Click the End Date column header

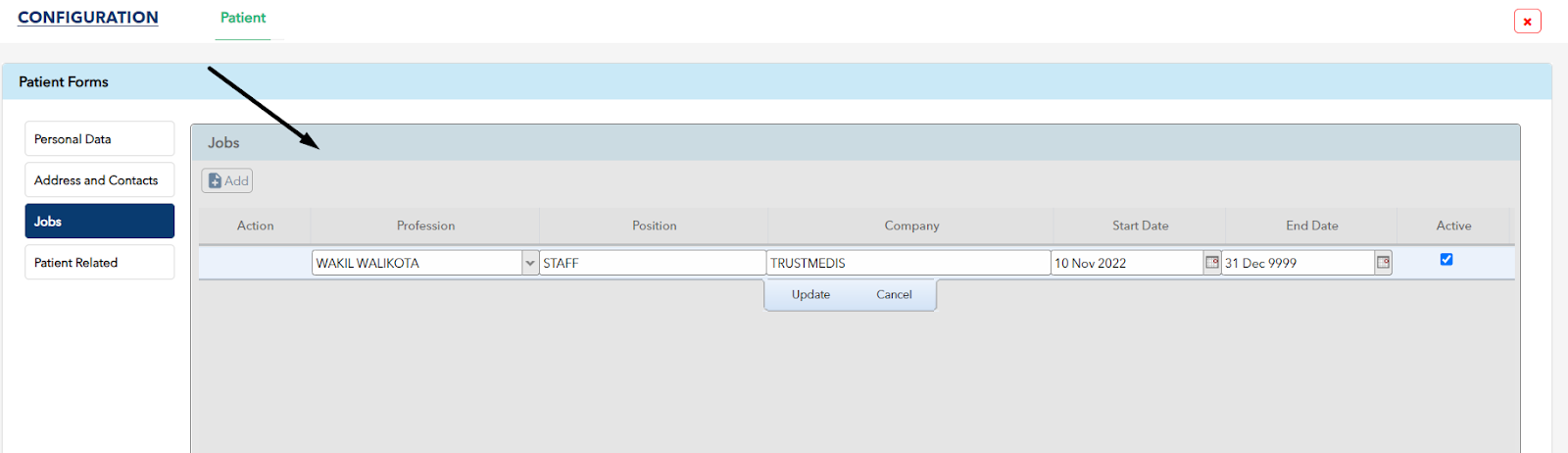(x=1311, y=226)
